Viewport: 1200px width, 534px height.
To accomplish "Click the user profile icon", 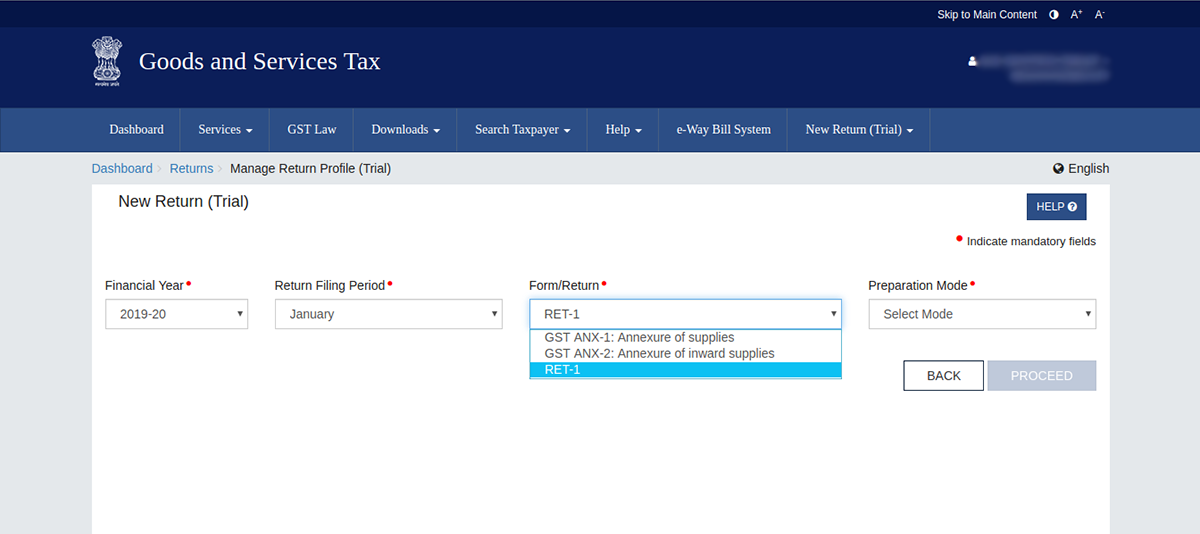I will pyautogui.click(x=972, y=62).
